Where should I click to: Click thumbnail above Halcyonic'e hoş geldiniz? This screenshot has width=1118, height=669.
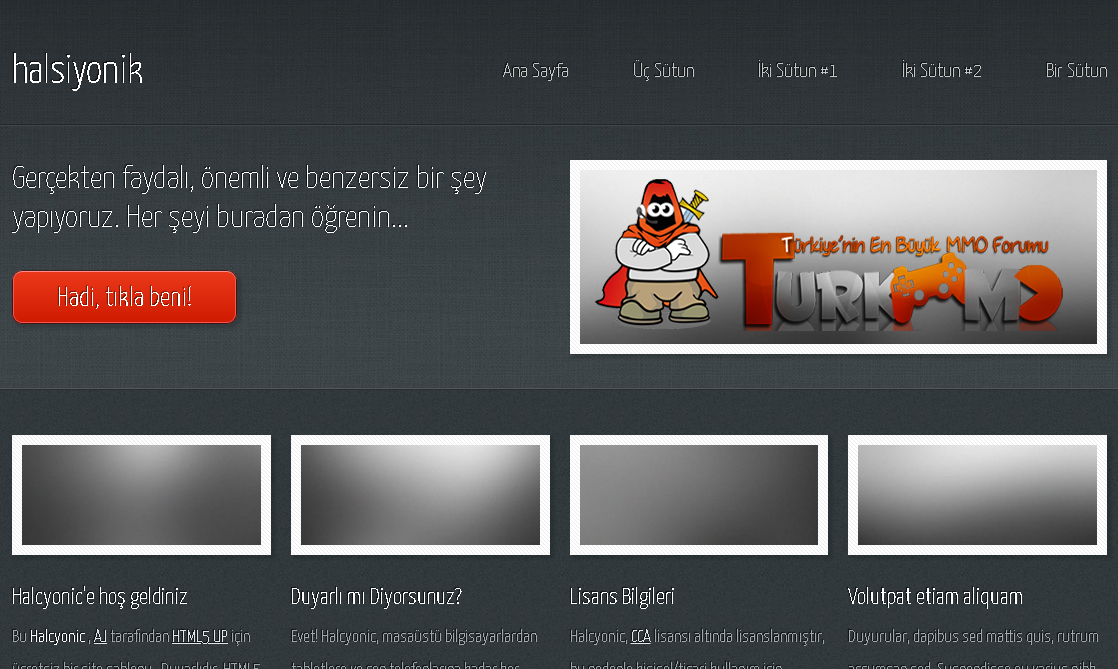(x=141, y=495)
